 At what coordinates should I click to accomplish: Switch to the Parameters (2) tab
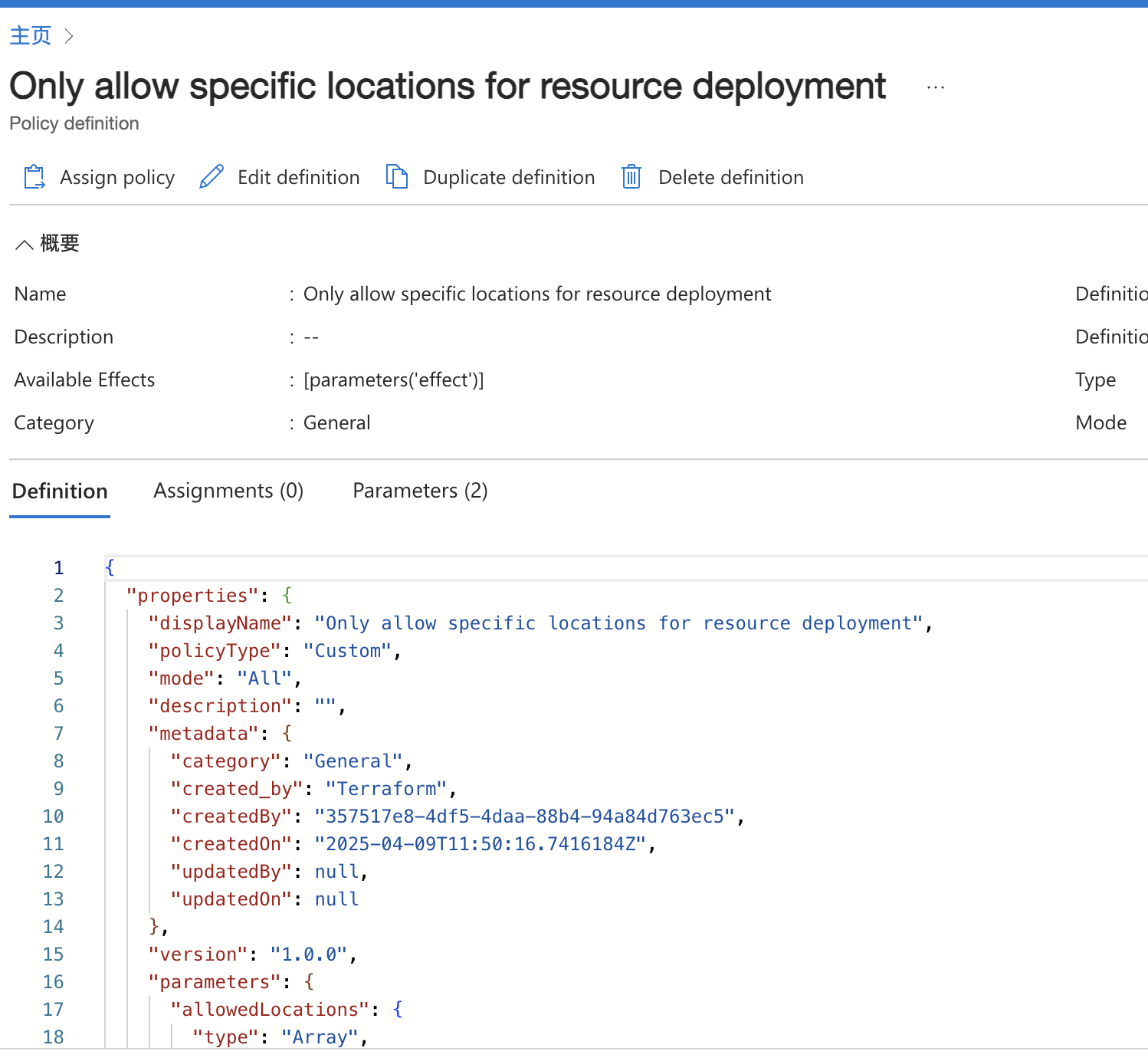(420, 491)
